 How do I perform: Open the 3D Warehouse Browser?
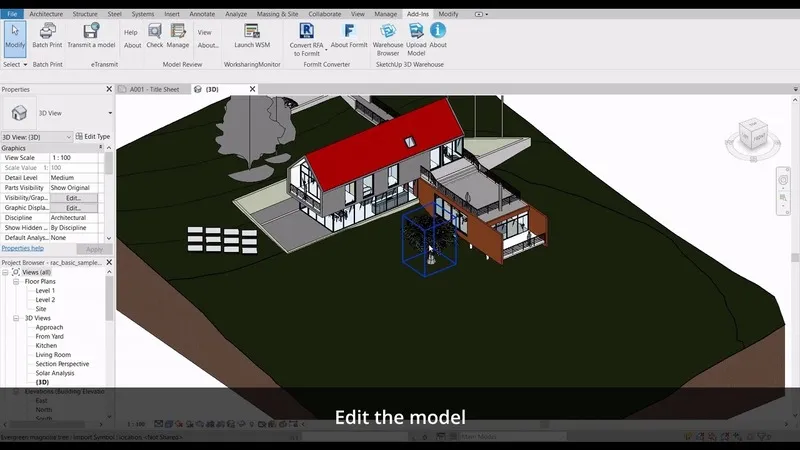(388, 39)
